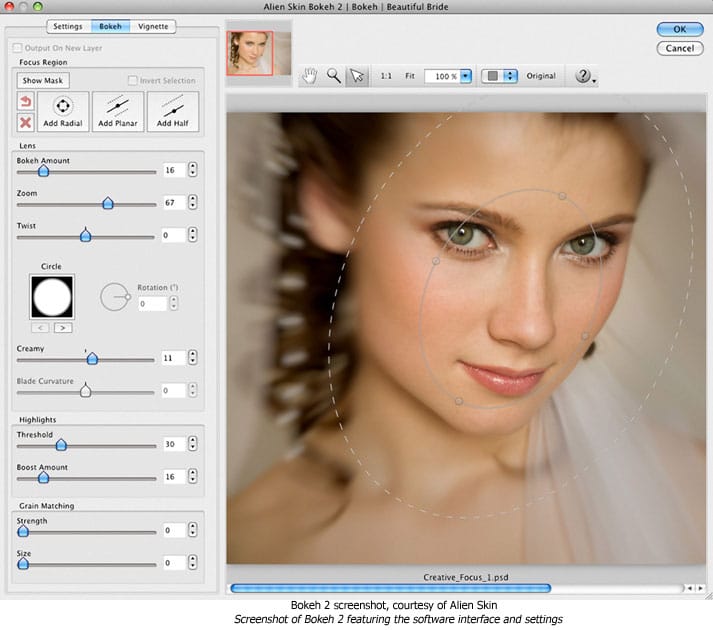713x630 pixels.
Task: Toggle the Invert Selection checkbox
Action: [134, 80]
